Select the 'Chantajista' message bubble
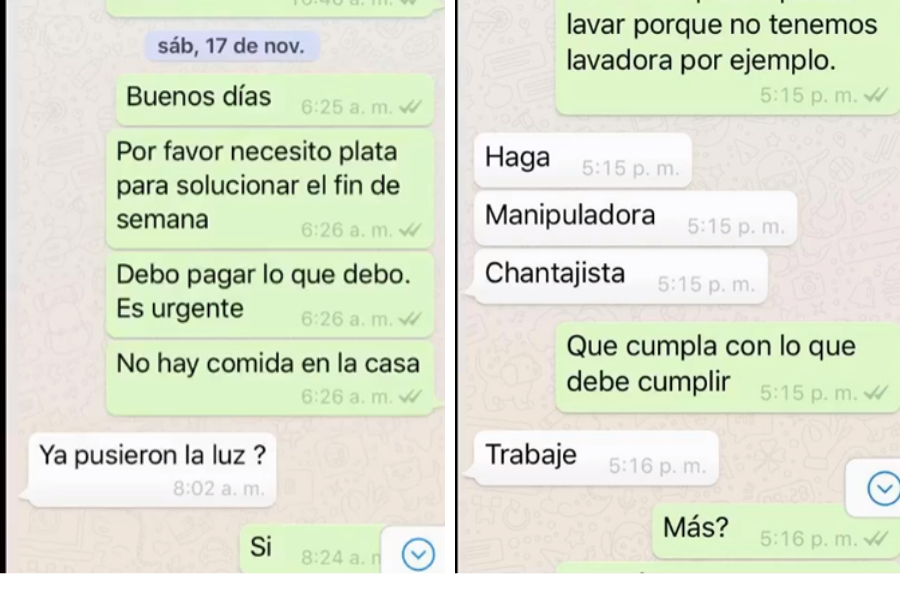Viewport: 900px width, 600px height. pos(618,276)
